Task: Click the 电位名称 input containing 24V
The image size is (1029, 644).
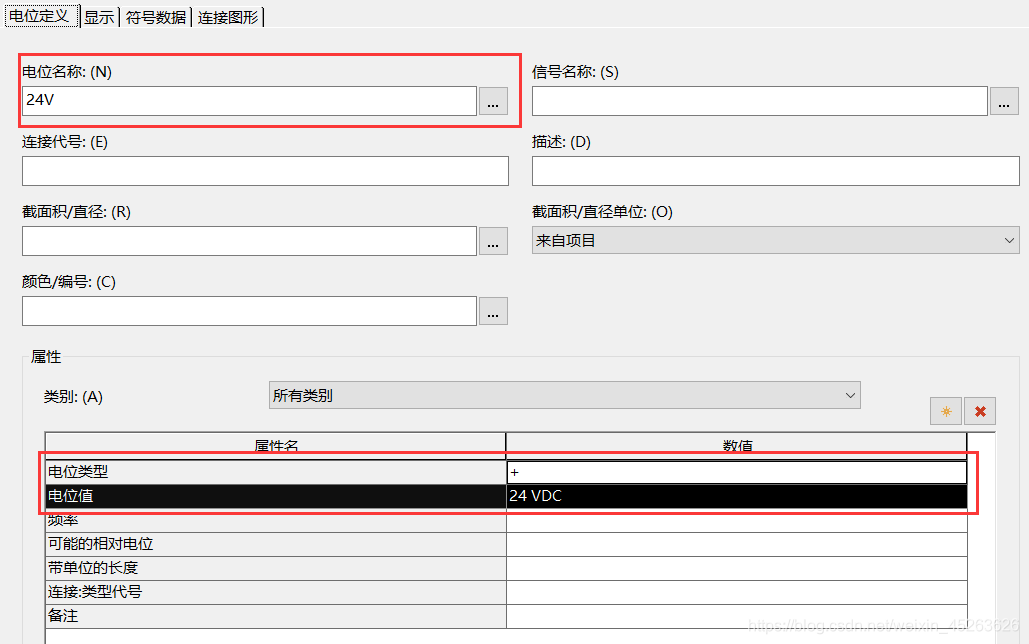Action: point(249,101)
